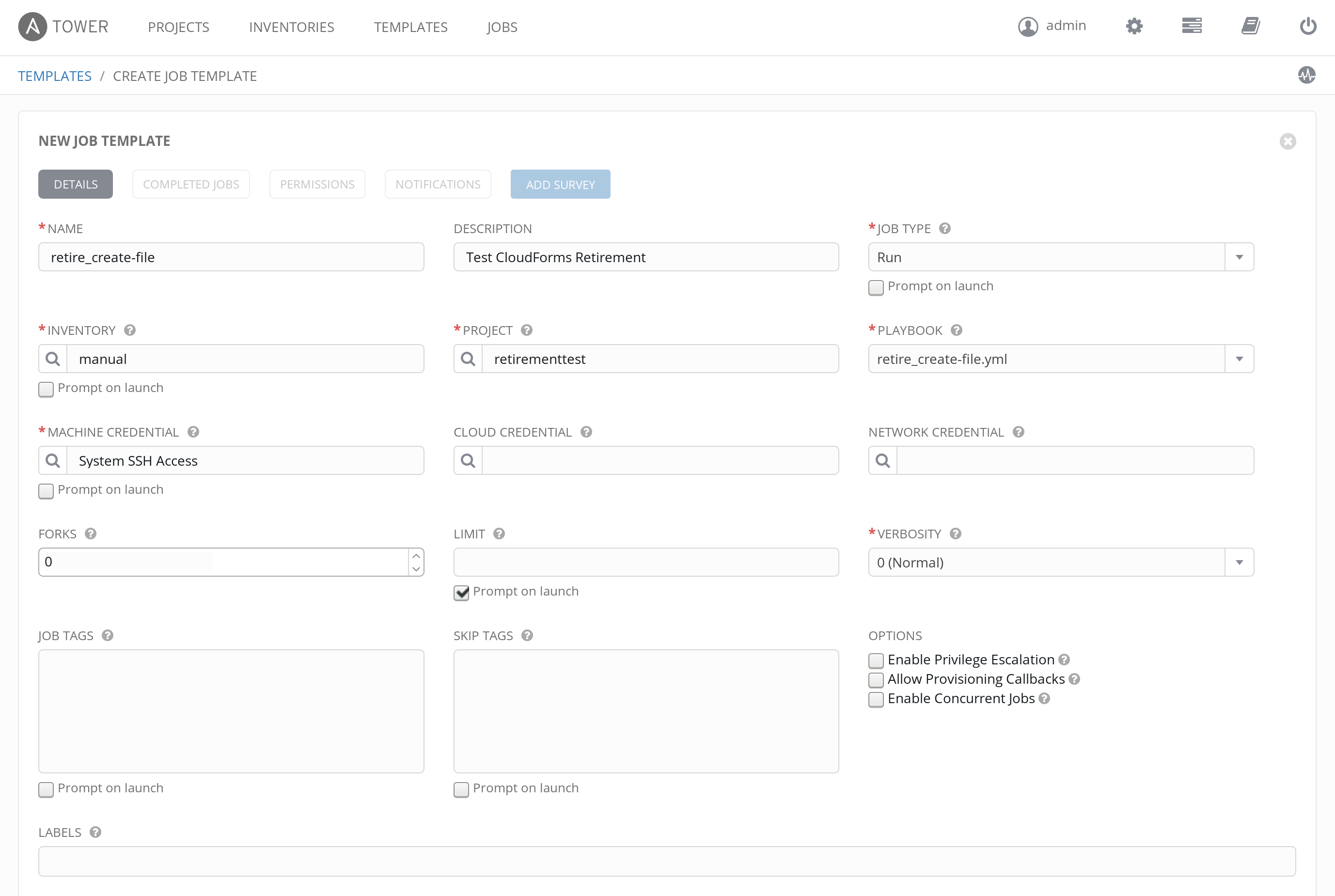
Task: Increase Forks value with the up arrow
Action: click(416, 555)
